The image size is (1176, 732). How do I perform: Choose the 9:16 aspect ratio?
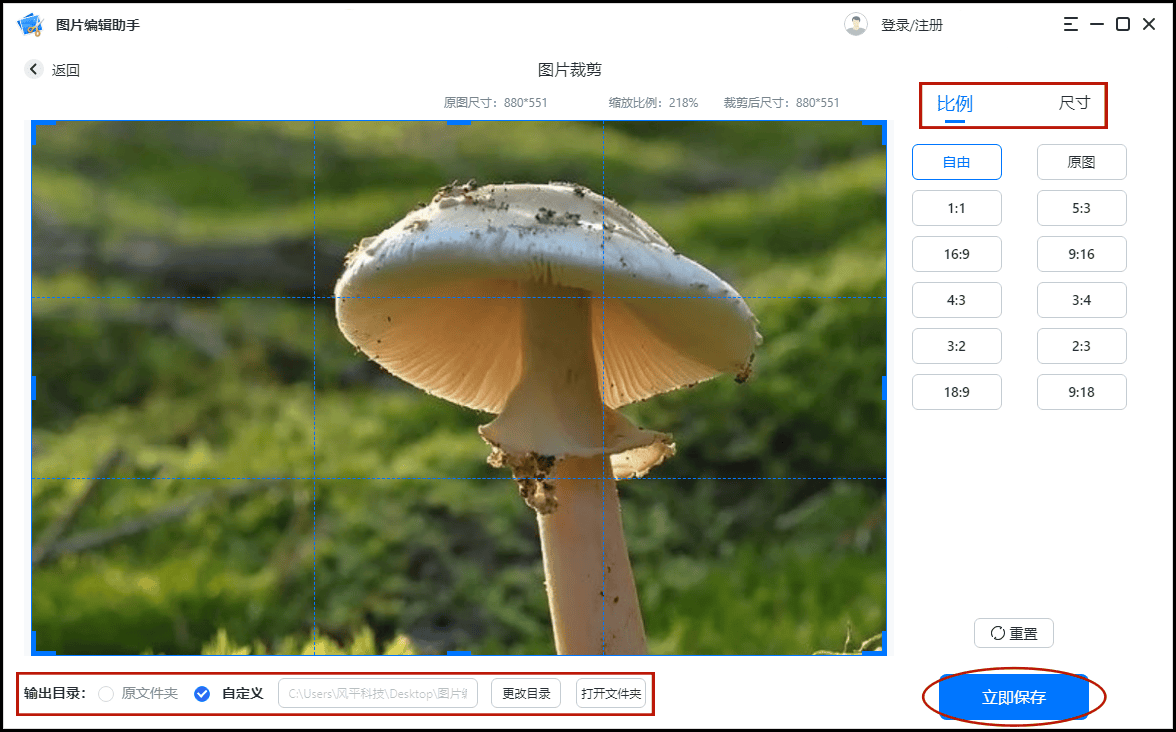1081,254
